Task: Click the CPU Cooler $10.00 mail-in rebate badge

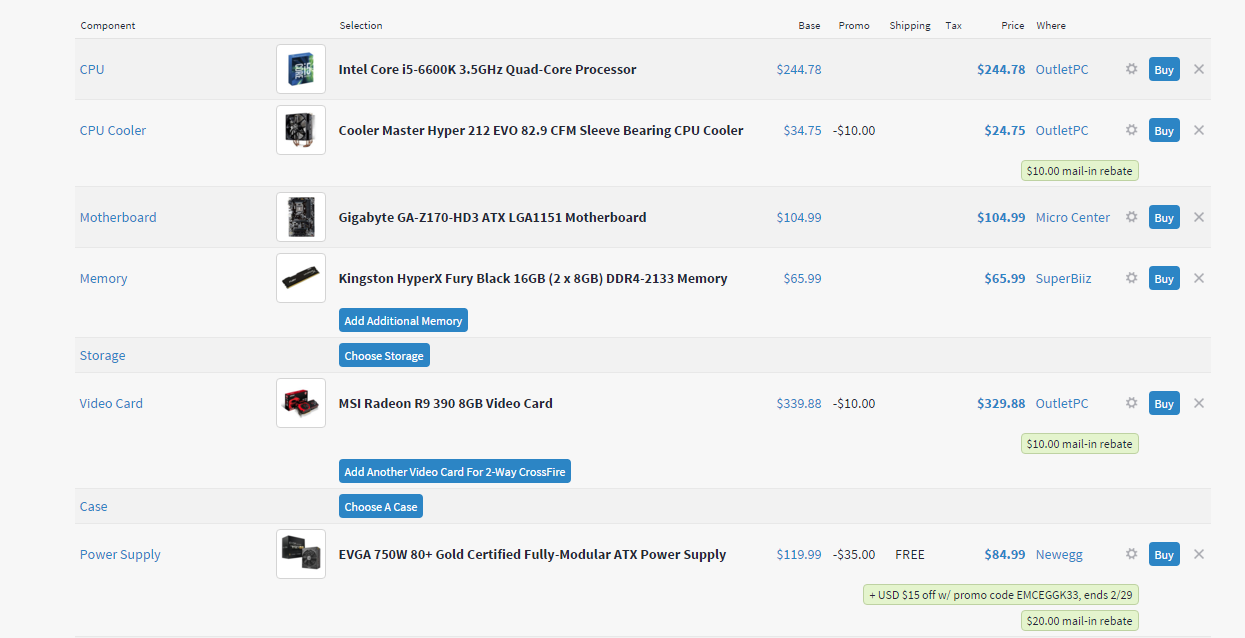Action: 1080,171
